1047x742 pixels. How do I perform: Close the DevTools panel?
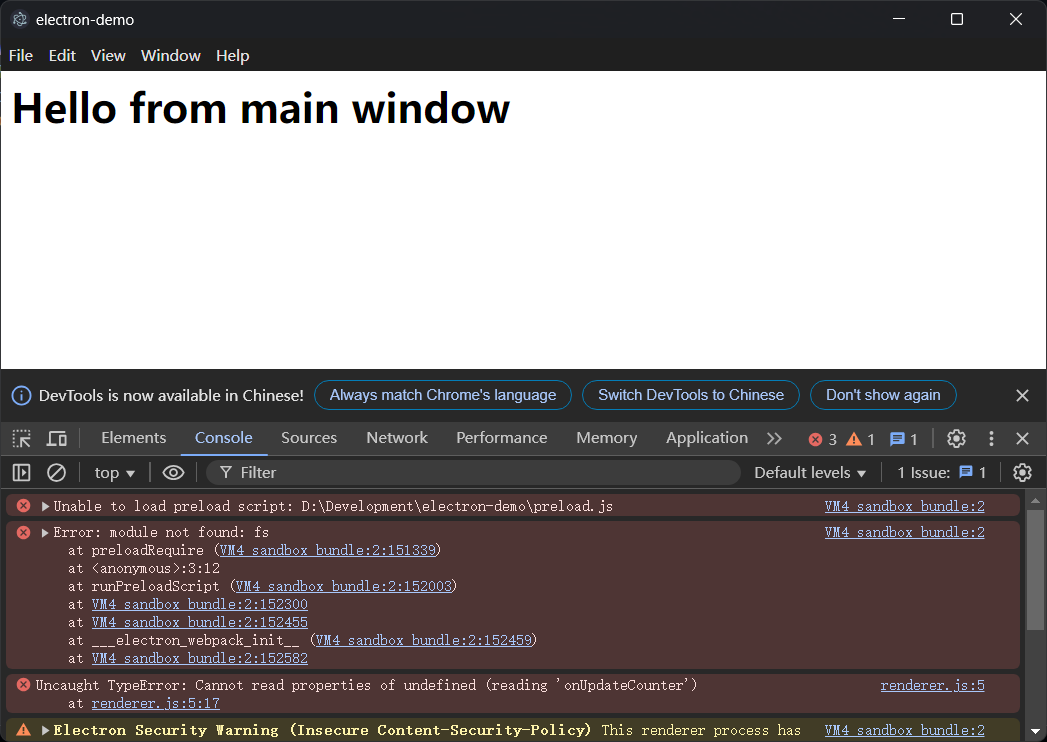point(1022,439)
